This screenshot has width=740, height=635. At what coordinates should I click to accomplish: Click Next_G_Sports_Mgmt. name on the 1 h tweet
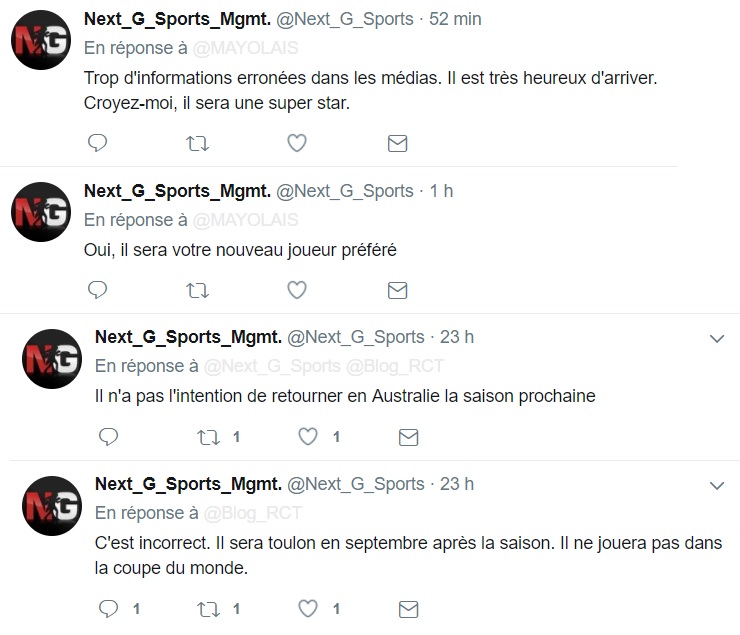[177, 191]
